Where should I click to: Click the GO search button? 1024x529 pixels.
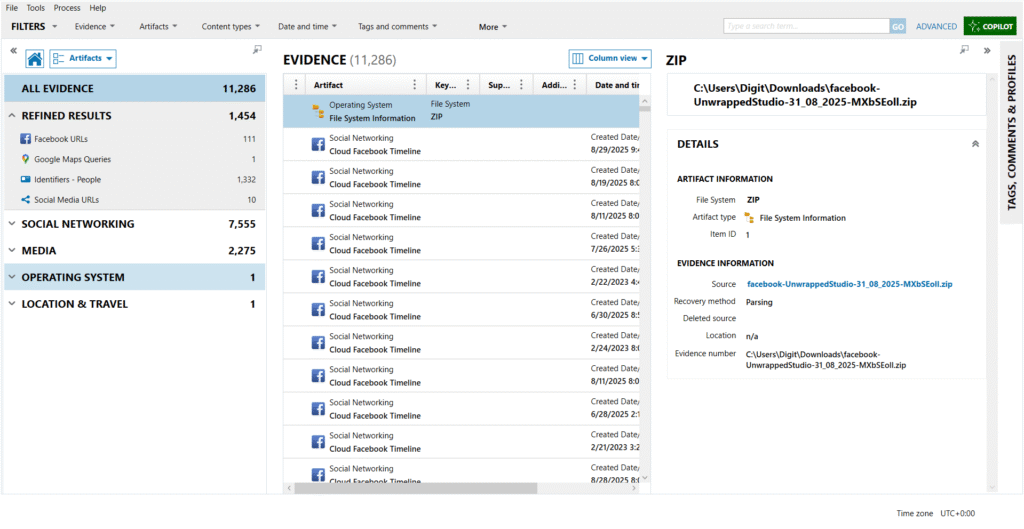coord(898,26)
